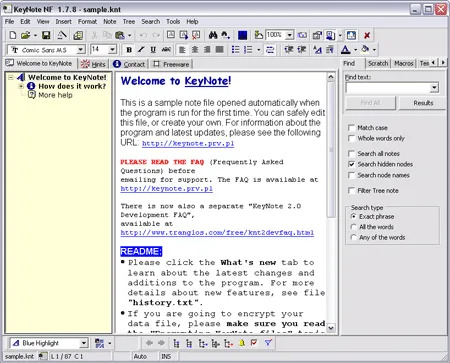Toggle the numbered list icon

pos(248,50)
